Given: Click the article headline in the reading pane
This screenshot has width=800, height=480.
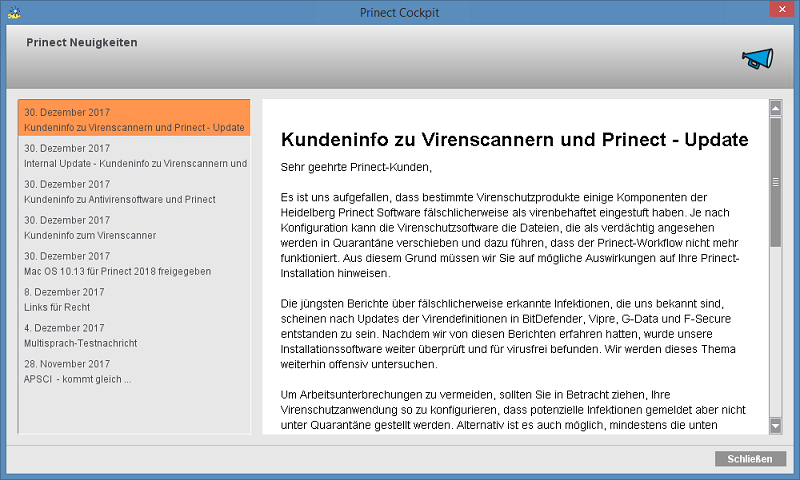Looking at the screenshot, I should click(514, 139).
